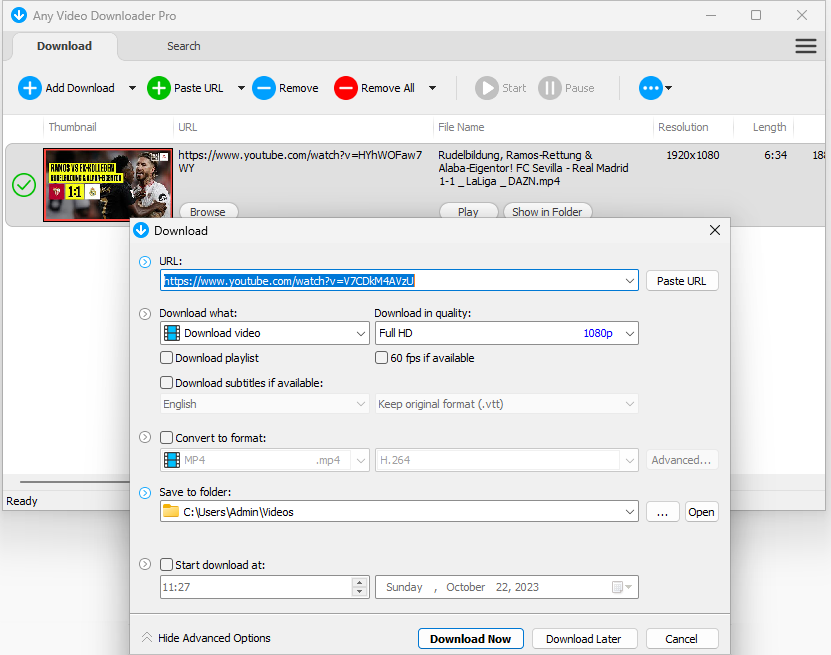Viewport: 831px width, 655px height.
Task: Open the Paste URL toolbar dropdown arrow
Action: (241, 88)
